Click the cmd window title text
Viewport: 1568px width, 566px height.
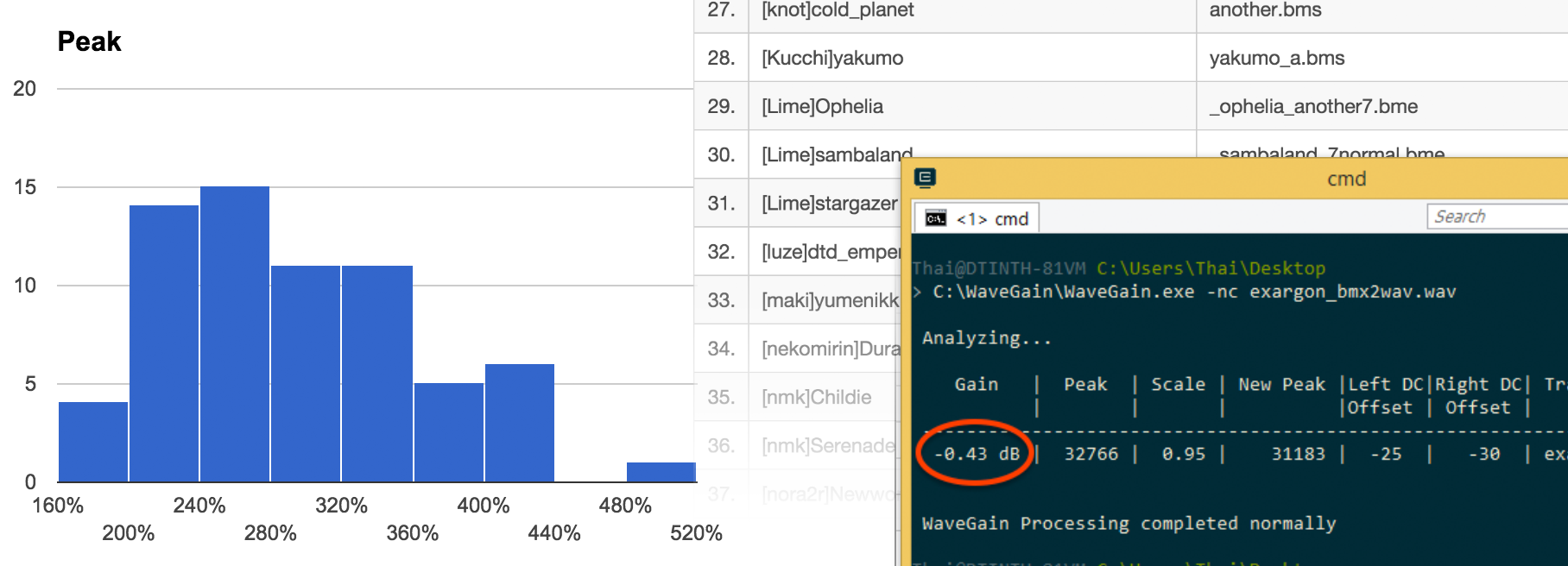point(1346,179)
